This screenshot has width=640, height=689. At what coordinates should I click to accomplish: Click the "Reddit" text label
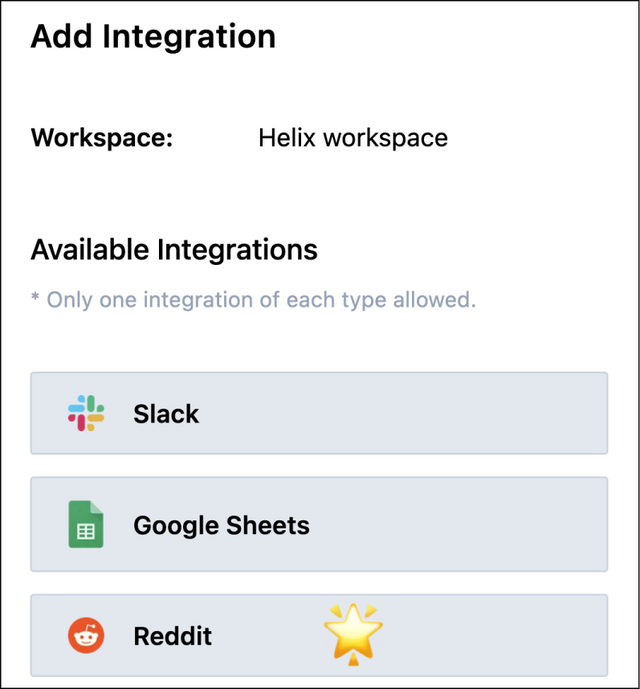(x=173, y=636)
